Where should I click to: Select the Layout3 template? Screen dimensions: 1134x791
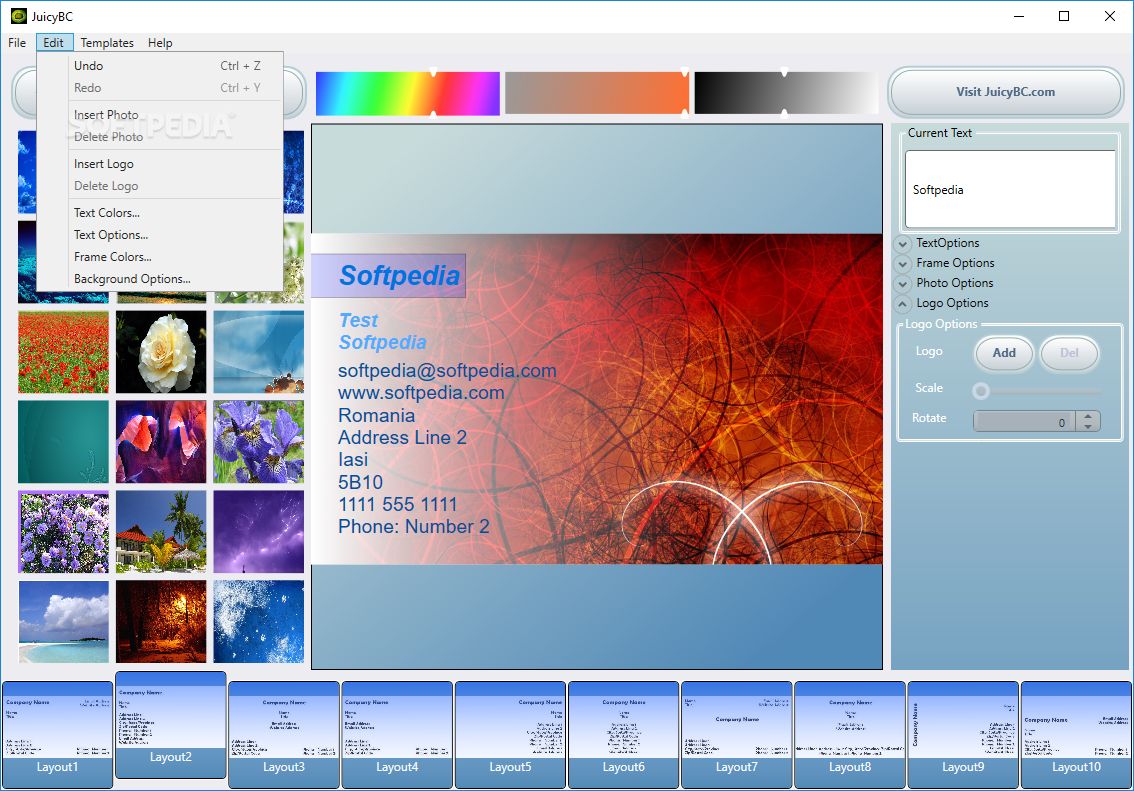pos(284,735)
